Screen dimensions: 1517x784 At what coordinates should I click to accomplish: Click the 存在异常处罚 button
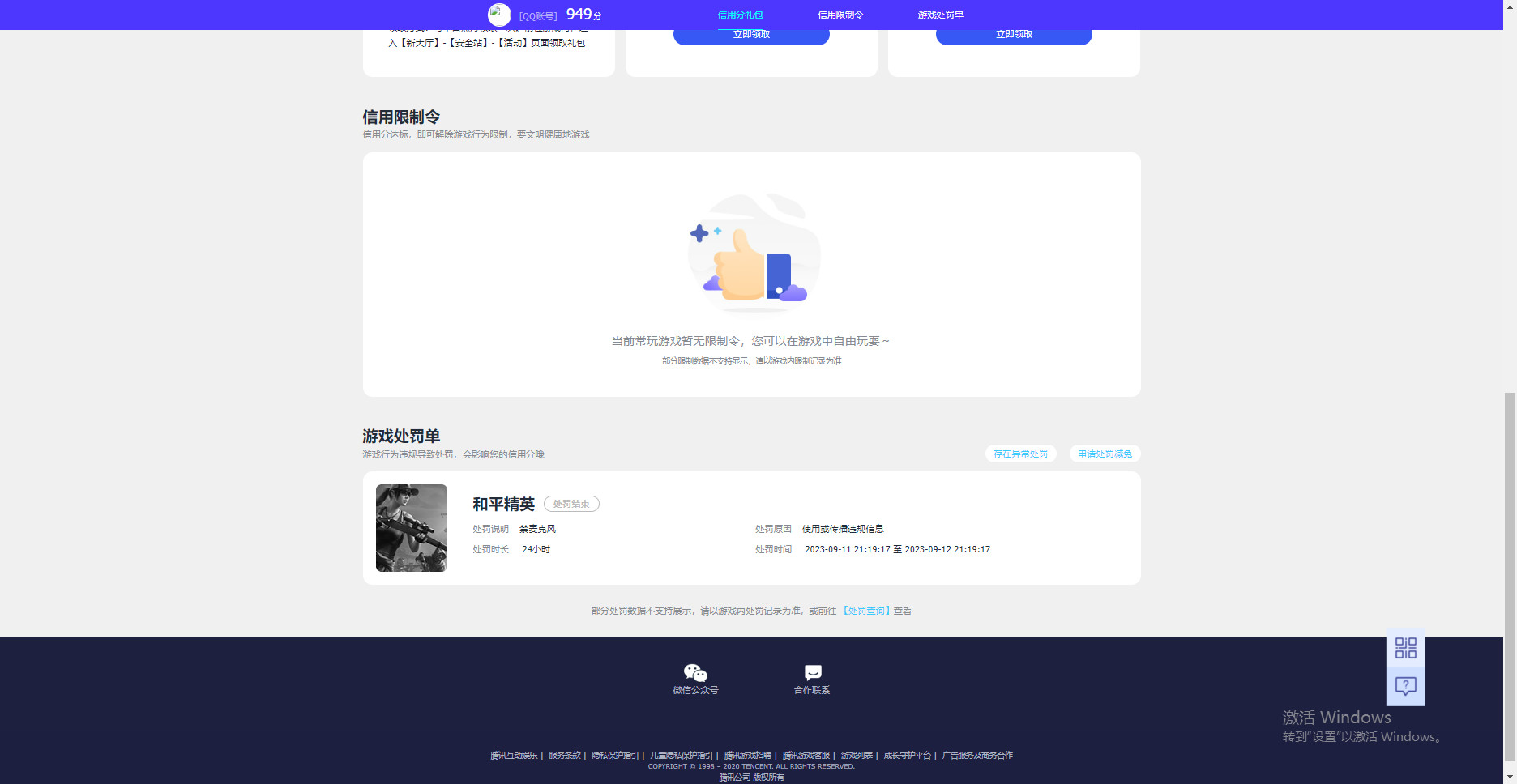[x=1020, y=454]
